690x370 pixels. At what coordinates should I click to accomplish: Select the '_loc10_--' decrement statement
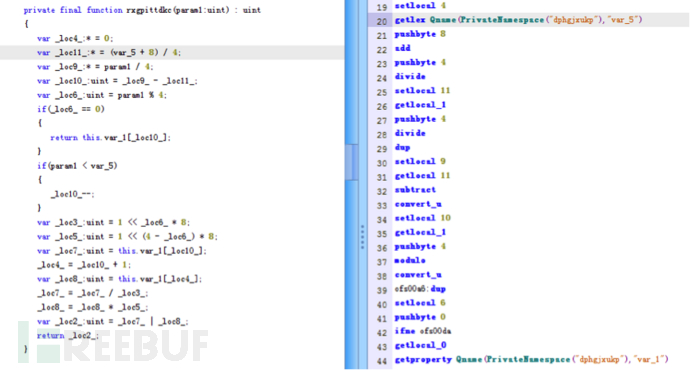73,194
